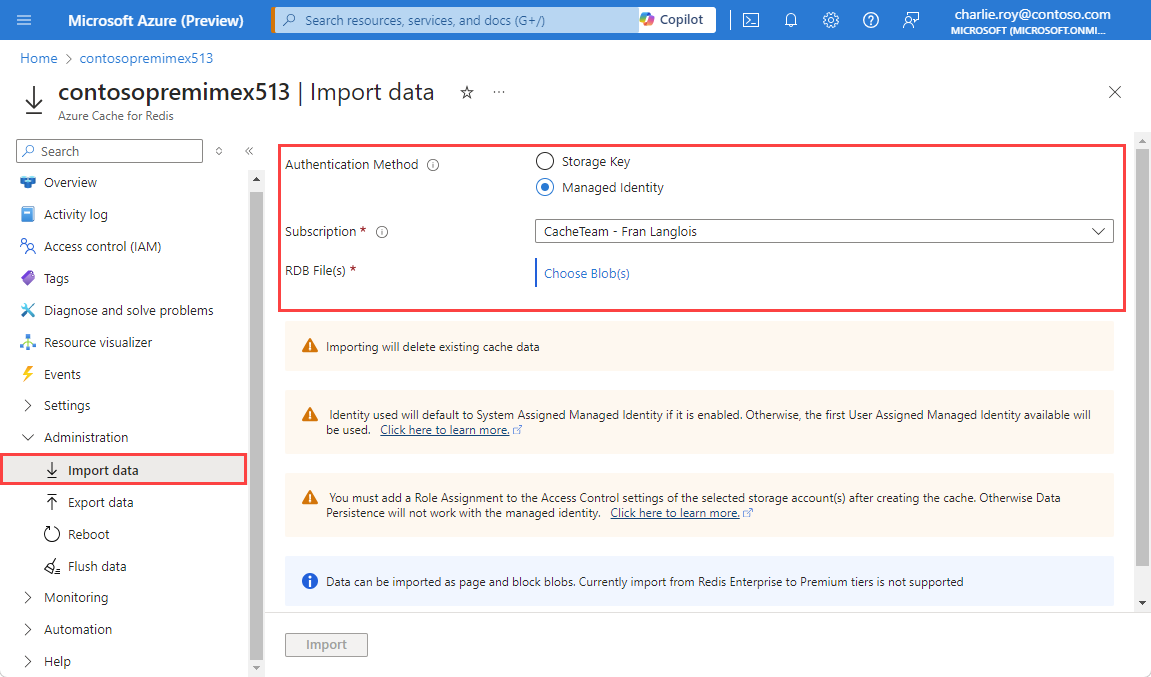Click the help question mark icon
The width and height of the screenshot is (1151, 677).
click(x=871, y=20)
